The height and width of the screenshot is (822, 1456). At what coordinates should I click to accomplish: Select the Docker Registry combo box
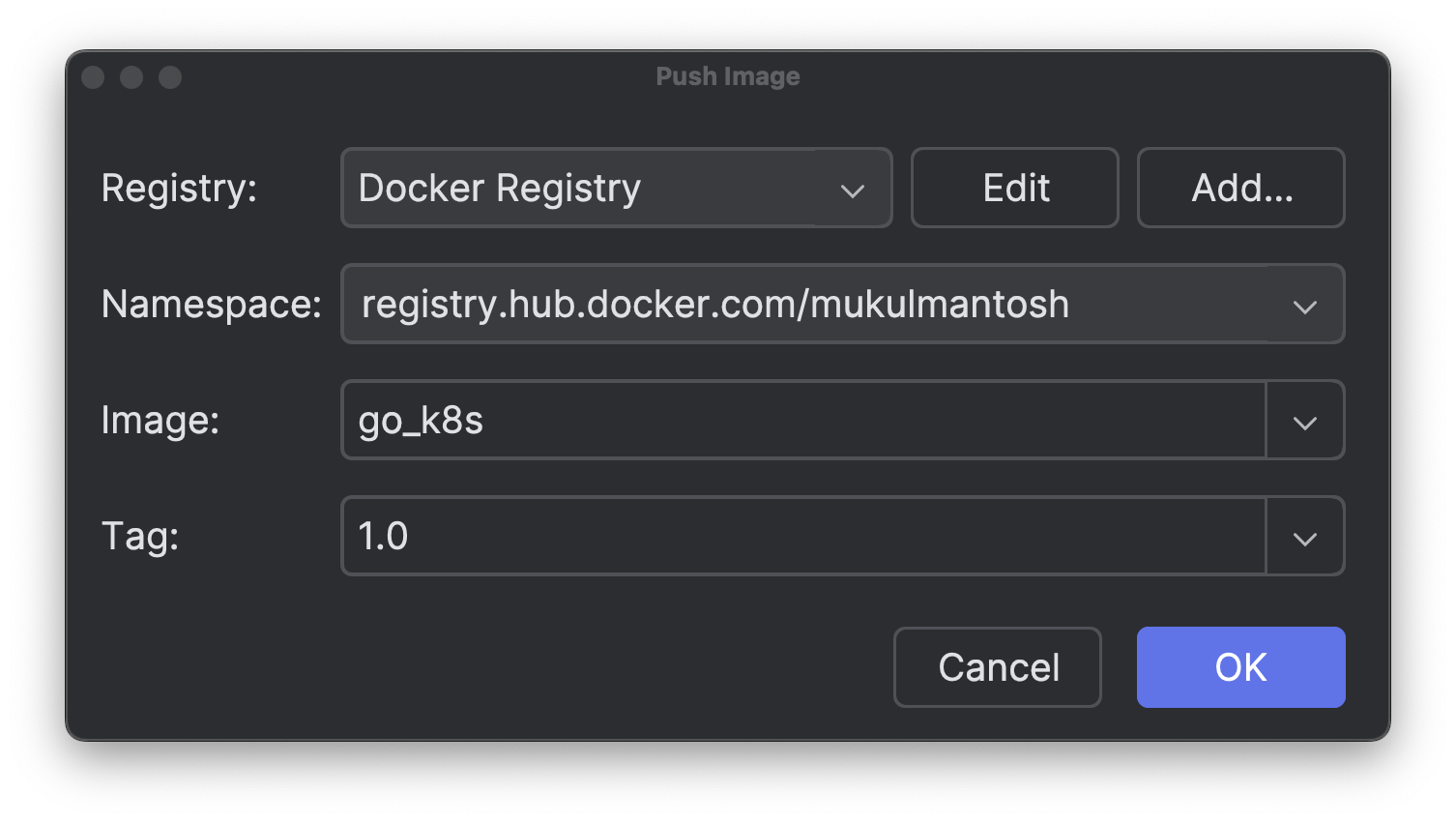(x=617, y=188)
